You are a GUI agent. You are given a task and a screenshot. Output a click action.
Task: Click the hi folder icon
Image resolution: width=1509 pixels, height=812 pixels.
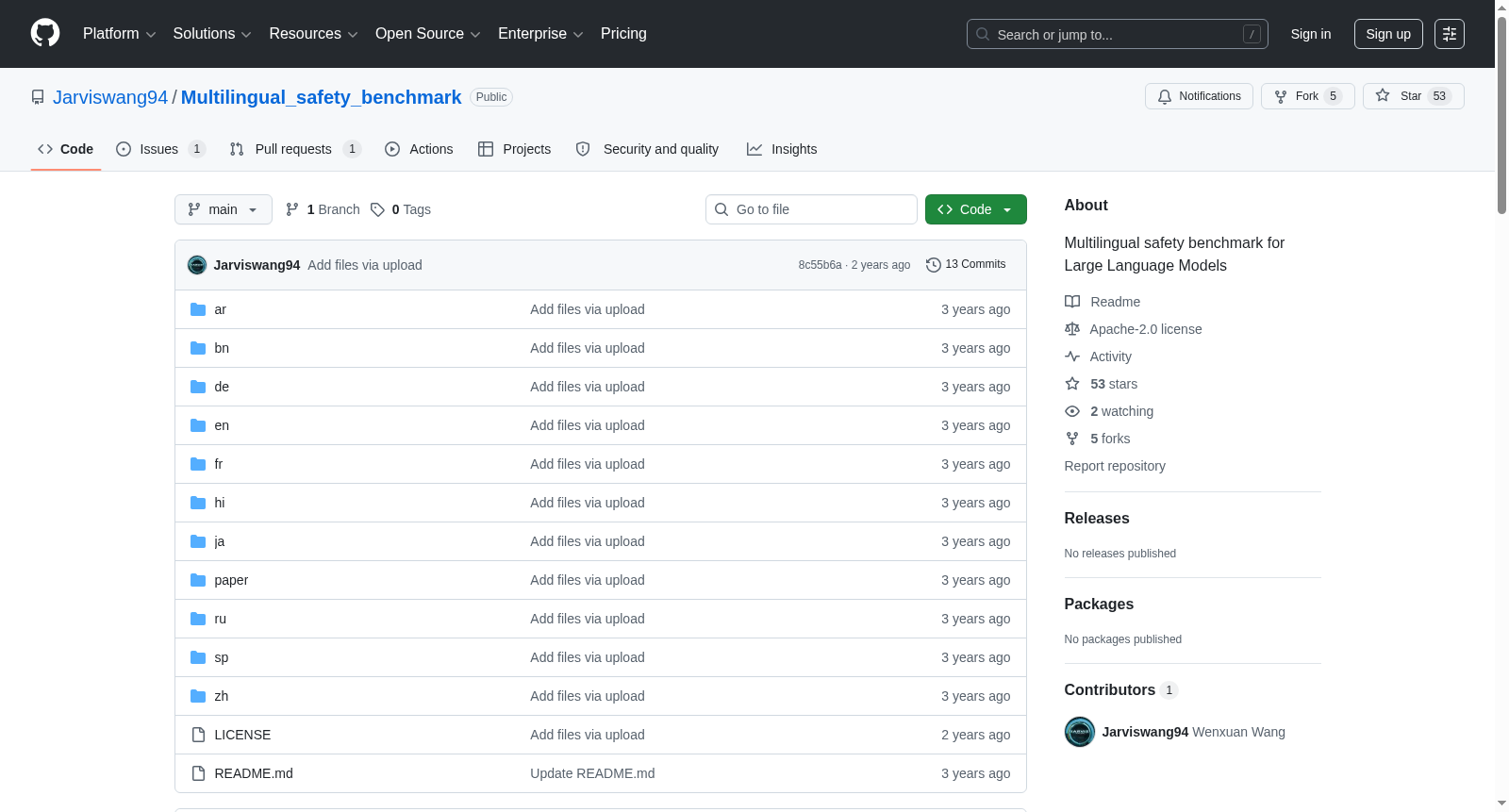click(x=198, y=503)
